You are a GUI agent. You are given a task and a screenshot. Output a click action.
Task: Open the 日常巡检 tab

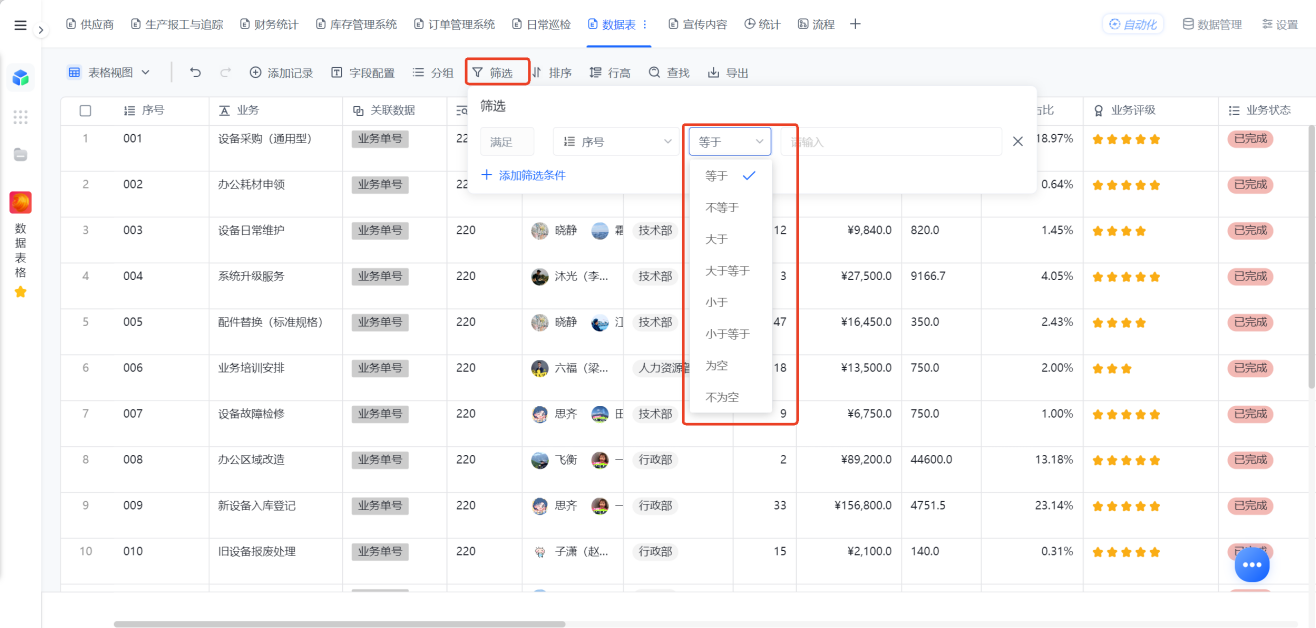[541, 24]
